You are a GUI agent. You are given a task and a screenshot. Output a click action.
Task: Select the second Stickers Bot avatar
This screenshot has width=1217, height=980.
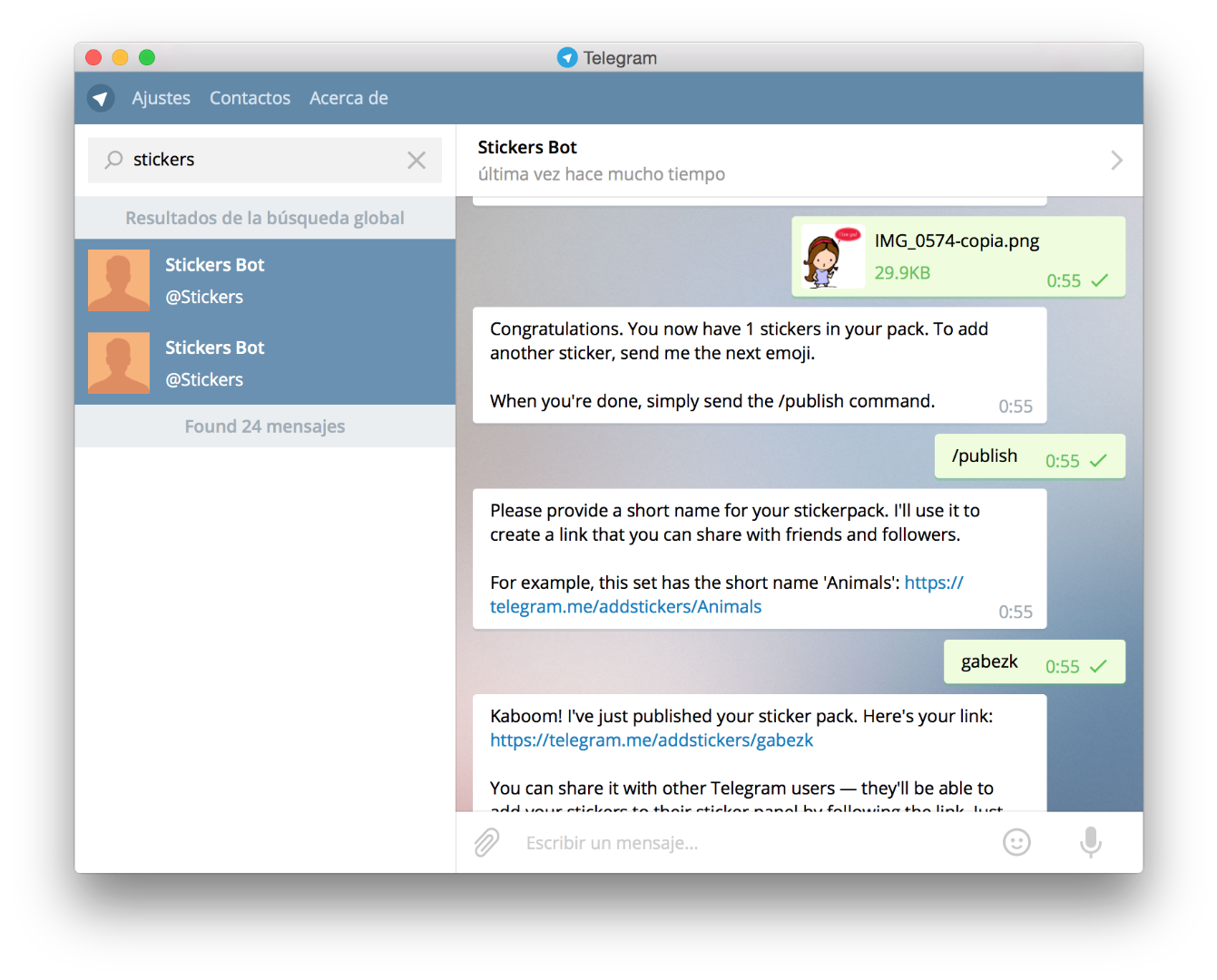point(119,363)
